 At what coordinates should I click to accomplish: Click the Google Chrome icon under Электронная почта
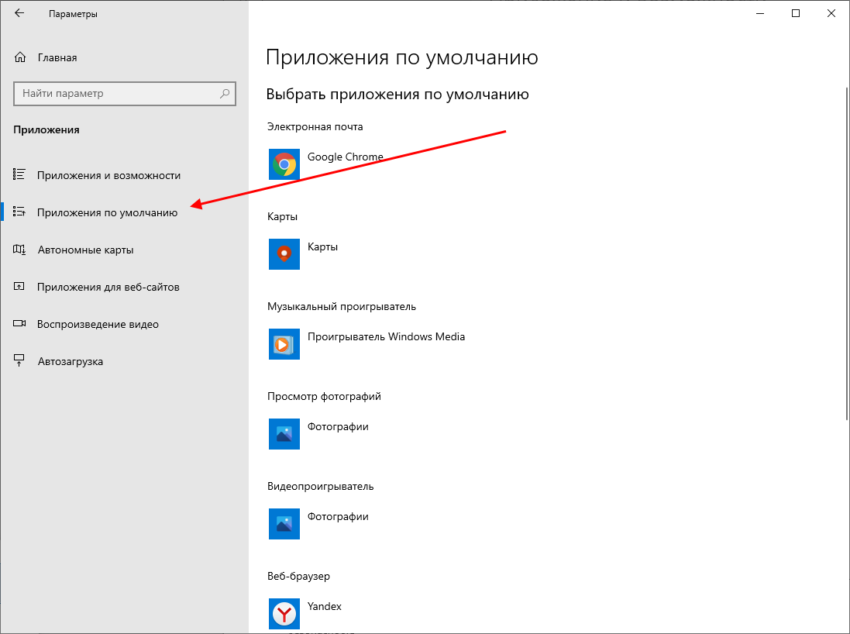pos(284,164)
